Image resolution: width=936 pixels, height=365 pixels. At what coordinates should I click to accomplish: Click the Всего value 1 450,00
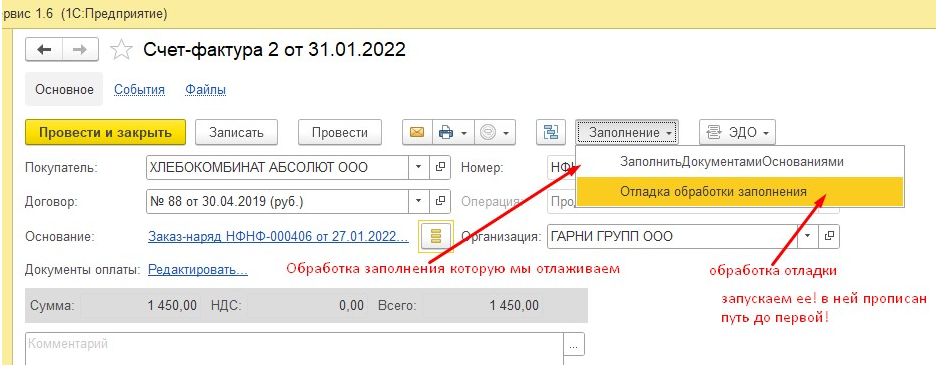481,306
